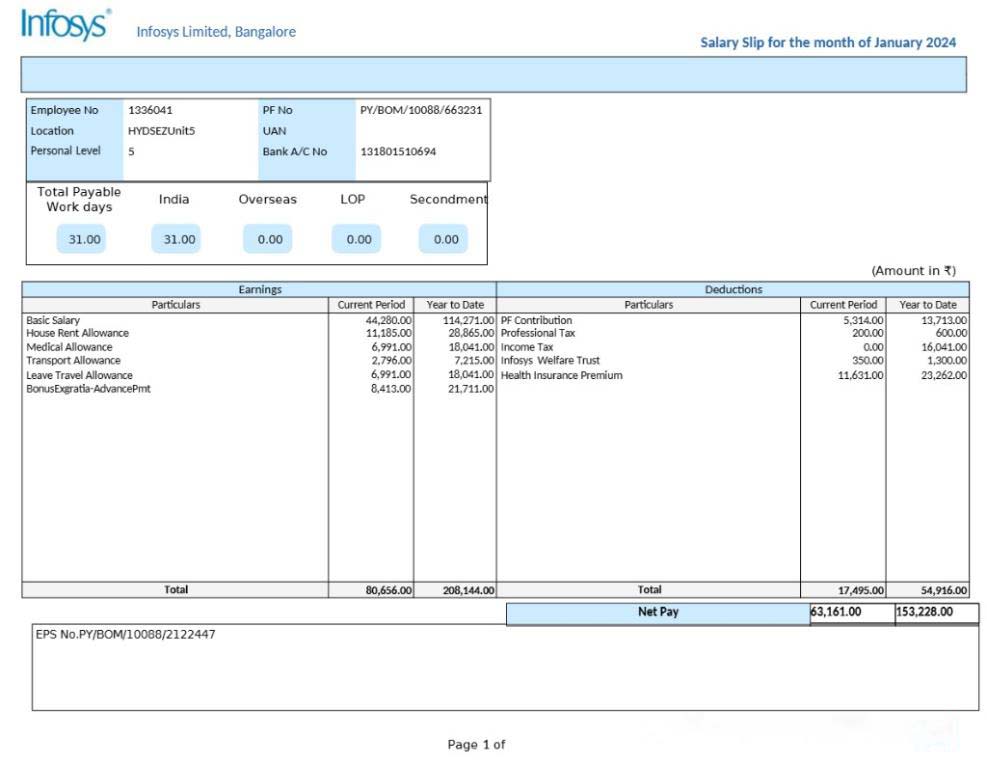Select the PF No value PY/BOM/10088/663231
The width and height of the screenshot is (987, 763).
(421, 111)
